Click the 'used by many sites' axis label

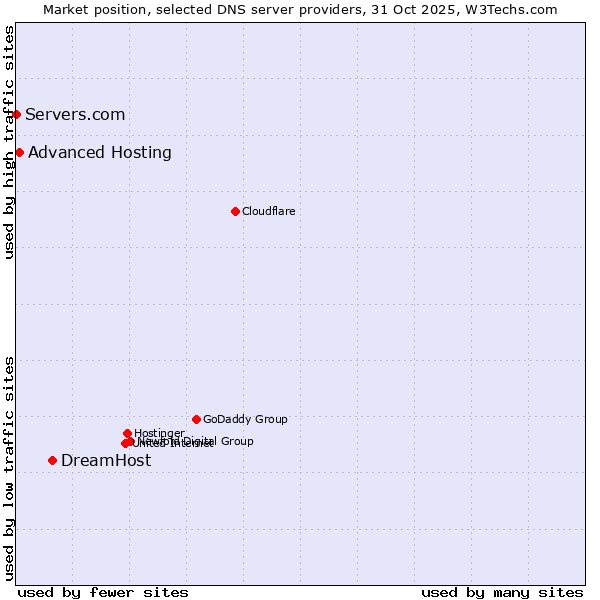pyautogui.click(x=502, y=592)
